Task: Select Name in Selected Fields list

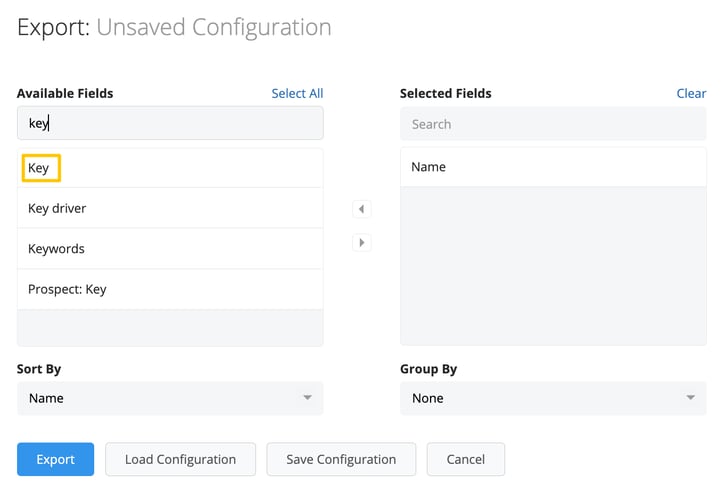Action: coord(553,167)
